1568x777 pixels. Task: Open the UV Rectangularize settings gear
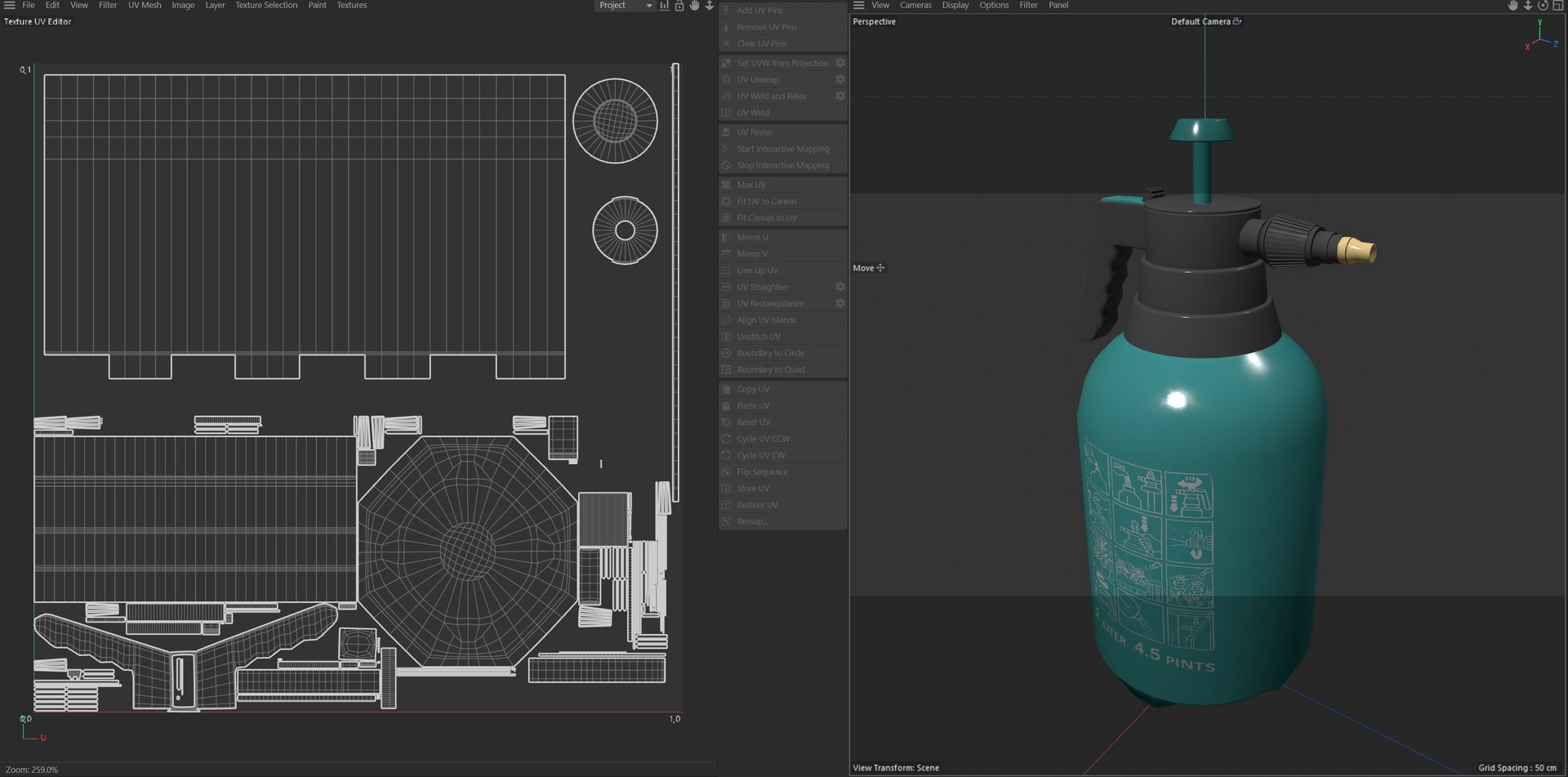click(x=840, y=303)
